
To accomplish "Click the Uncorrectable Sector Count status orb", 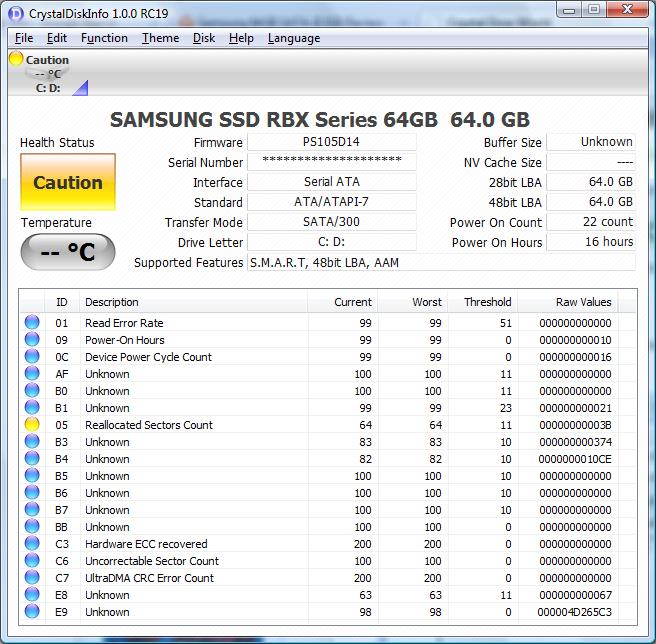I will (32, 560).
